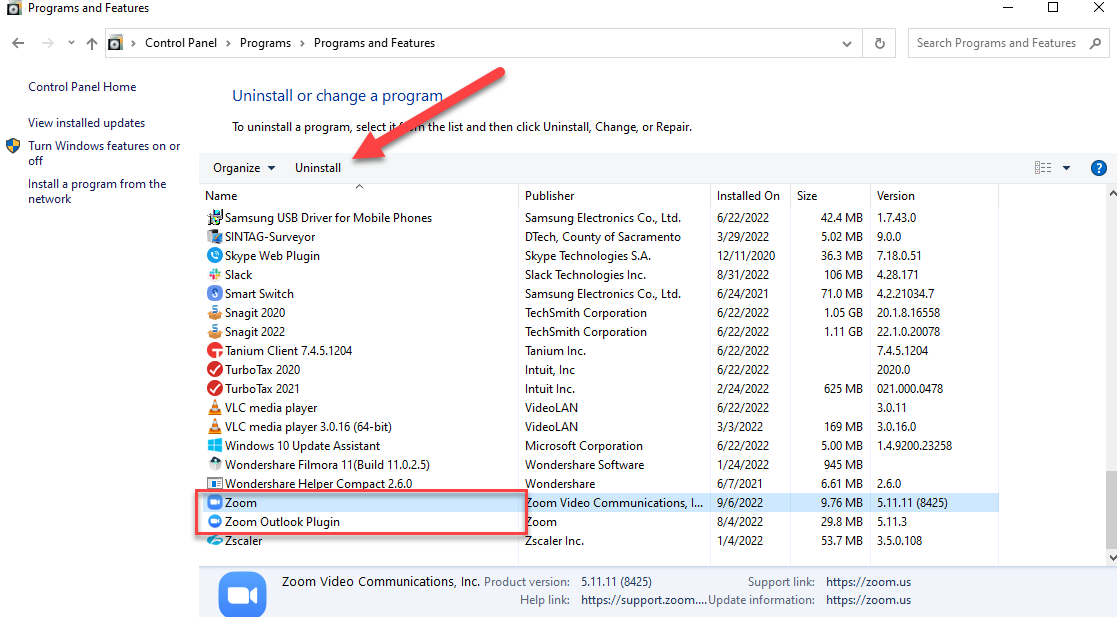Select the Zoom Outlook Plugin row name
1117x617 pixels.
click(x=282, y=522)
